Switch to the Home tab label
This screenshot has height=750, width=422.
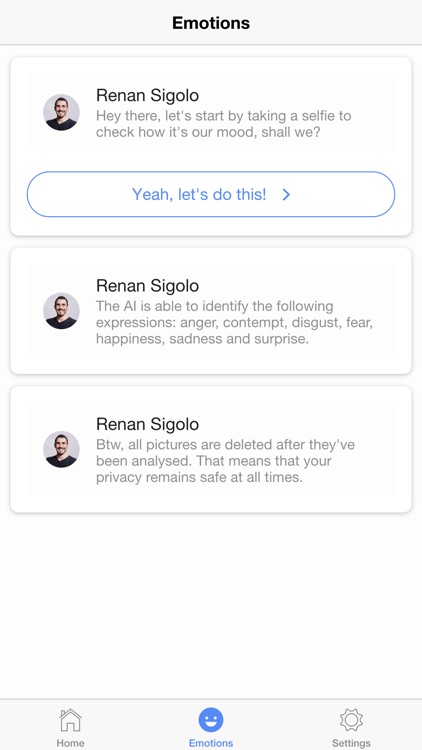(x=70, y=743)
